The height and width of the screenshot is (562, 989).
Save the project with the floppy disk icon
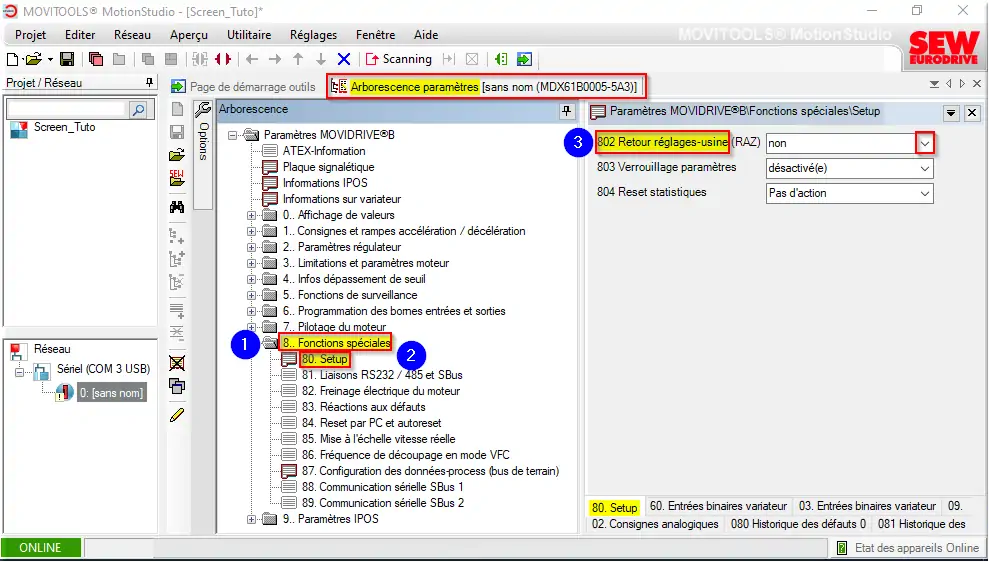coord(67,59)
